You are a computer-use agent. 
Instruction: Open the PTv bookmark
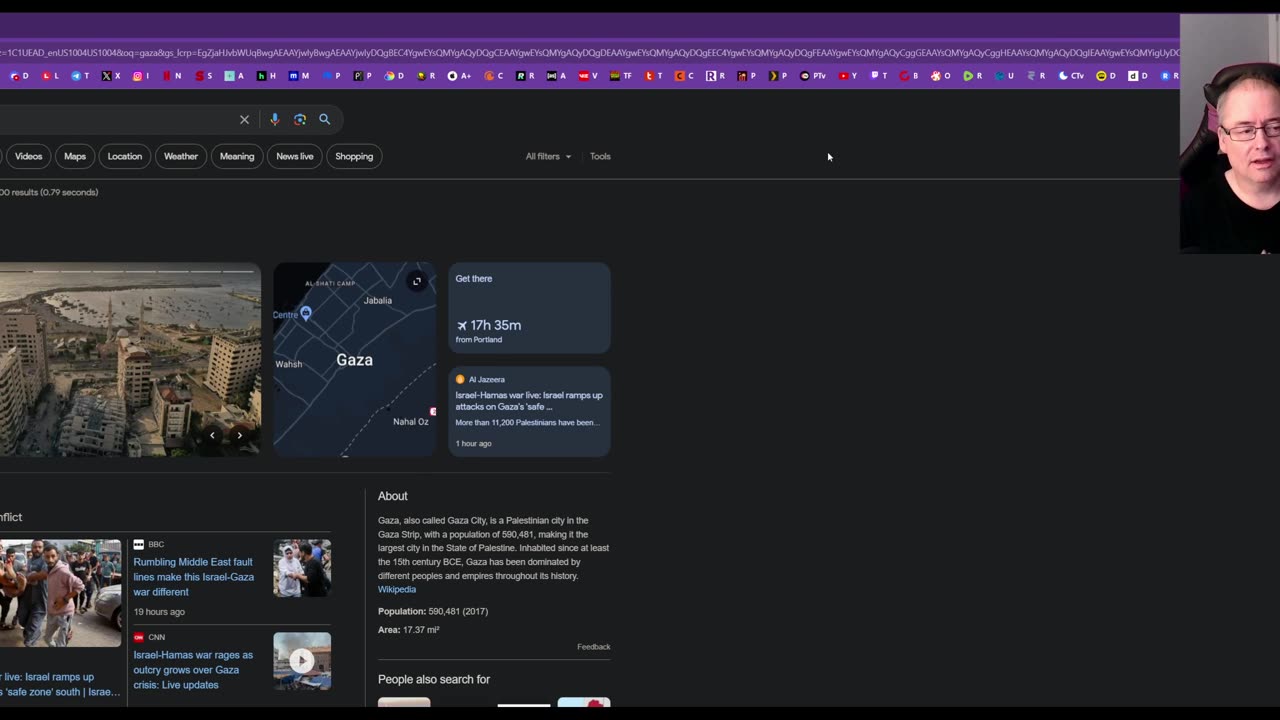coord(813,76)
